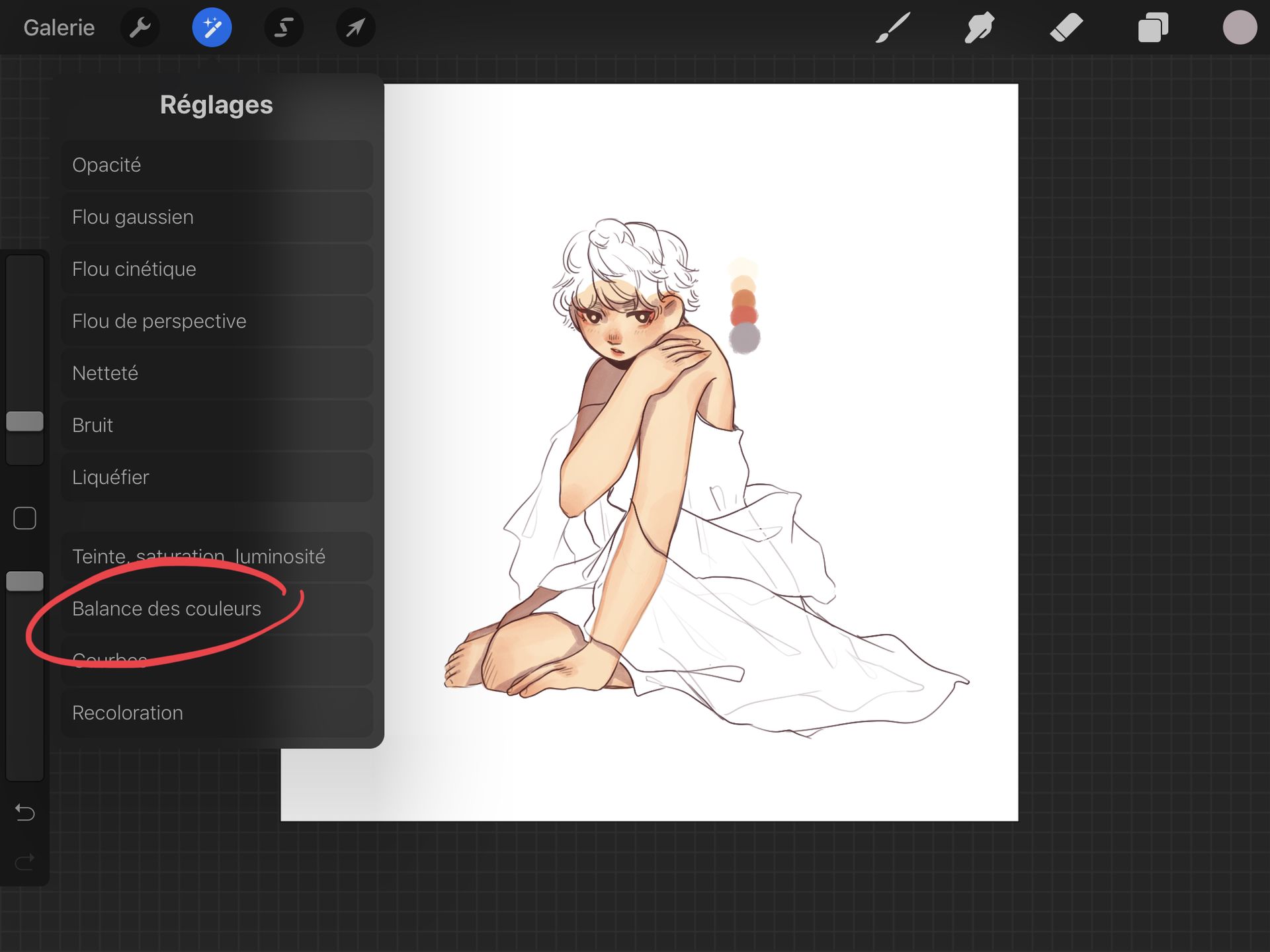Tap the redo arrow
This screenshot has height=952, width=1270.
coord(24,861)
